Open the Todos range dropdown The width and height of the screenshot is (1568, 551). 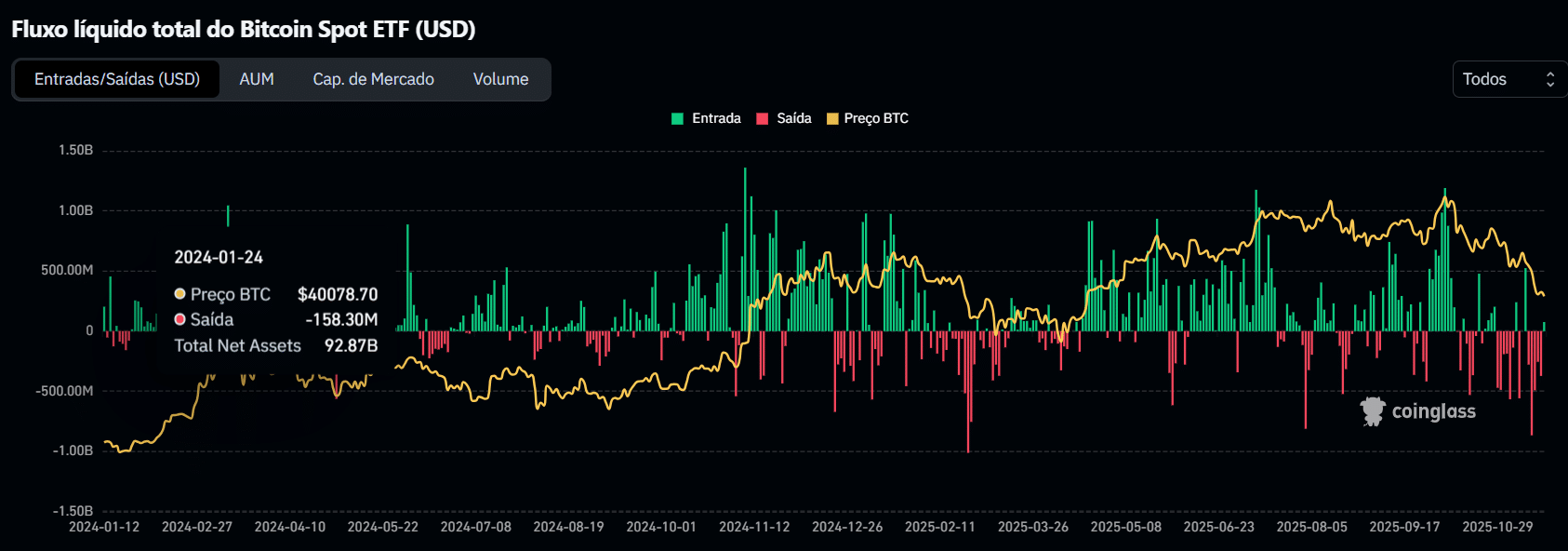(x=1508, y=79)
